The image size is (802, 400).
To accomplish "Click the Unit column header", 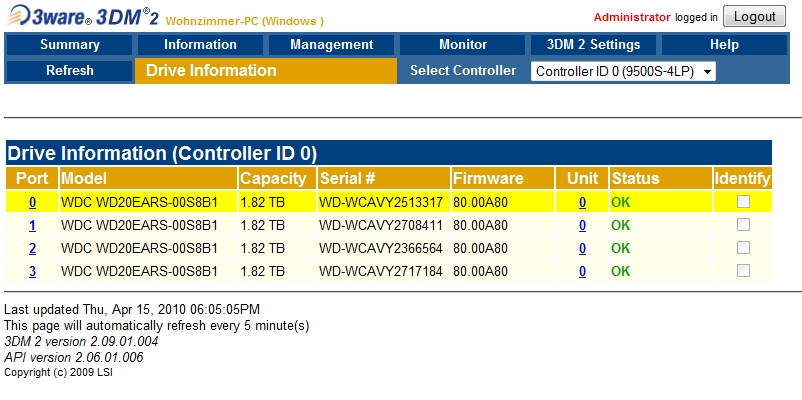I will point(582,178).
